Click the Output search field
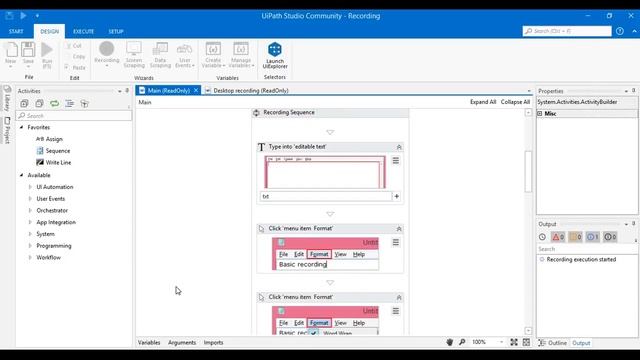640x360 pixels. coord(587,249)
